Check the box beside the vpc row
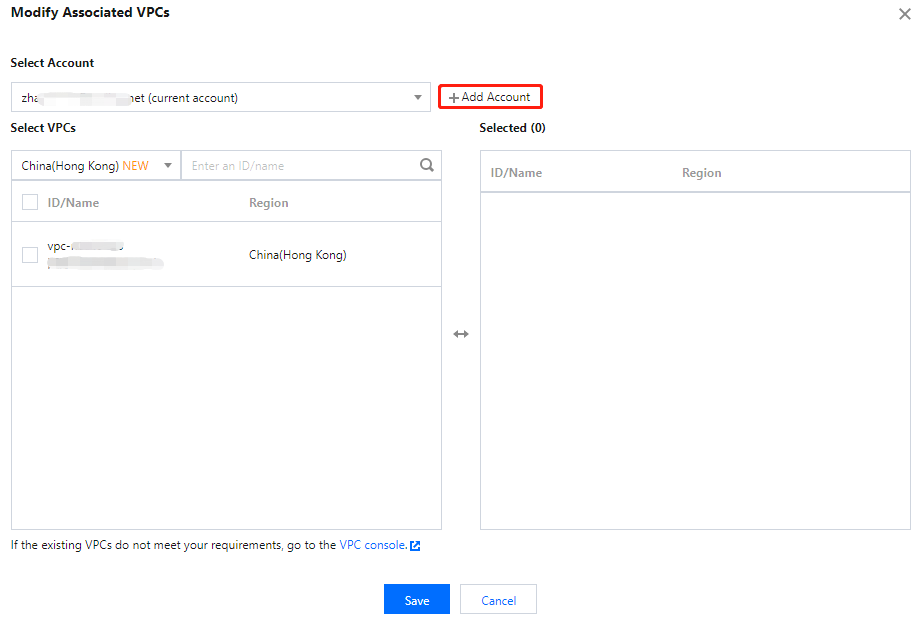The image size is (924, 625). pyautogui.click(x=30, y=255)
